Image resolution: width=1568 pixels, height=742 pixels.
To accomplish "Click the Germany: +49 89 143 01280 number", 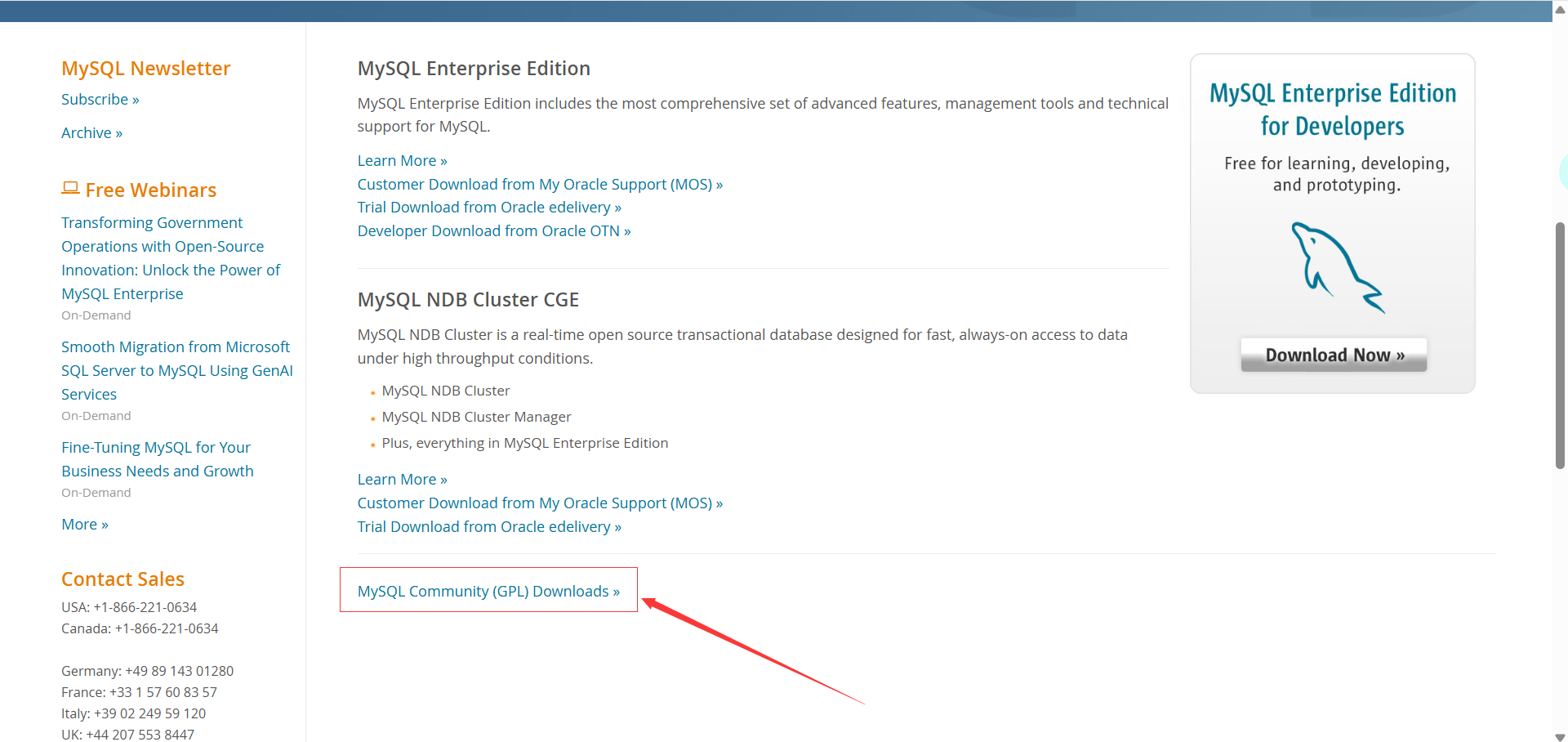I will [147, 671].
